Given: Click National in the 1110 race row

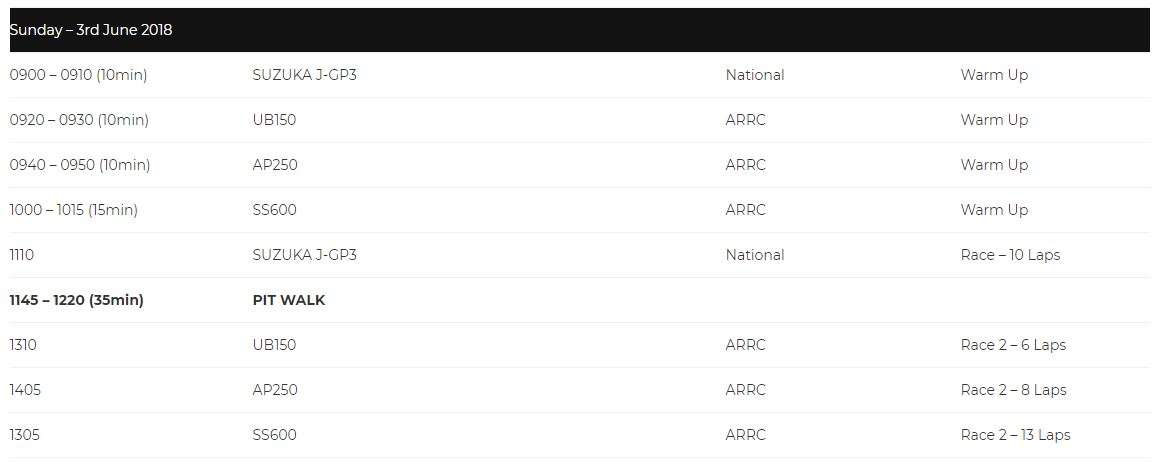Looking at the screenshot, I should point(755,255).
